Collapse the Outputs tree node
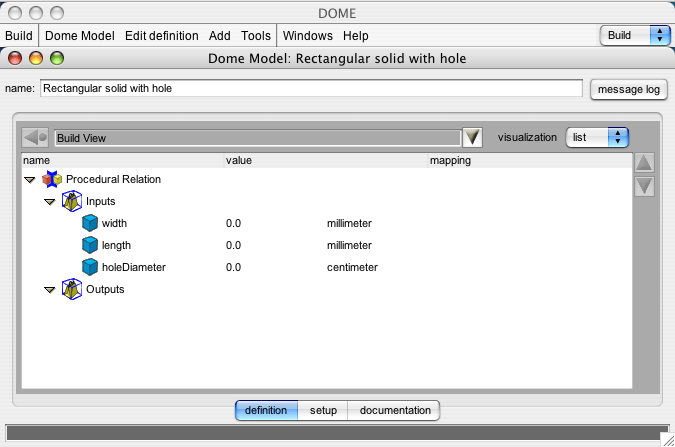The image size is (675, 447). click(50, 290)
